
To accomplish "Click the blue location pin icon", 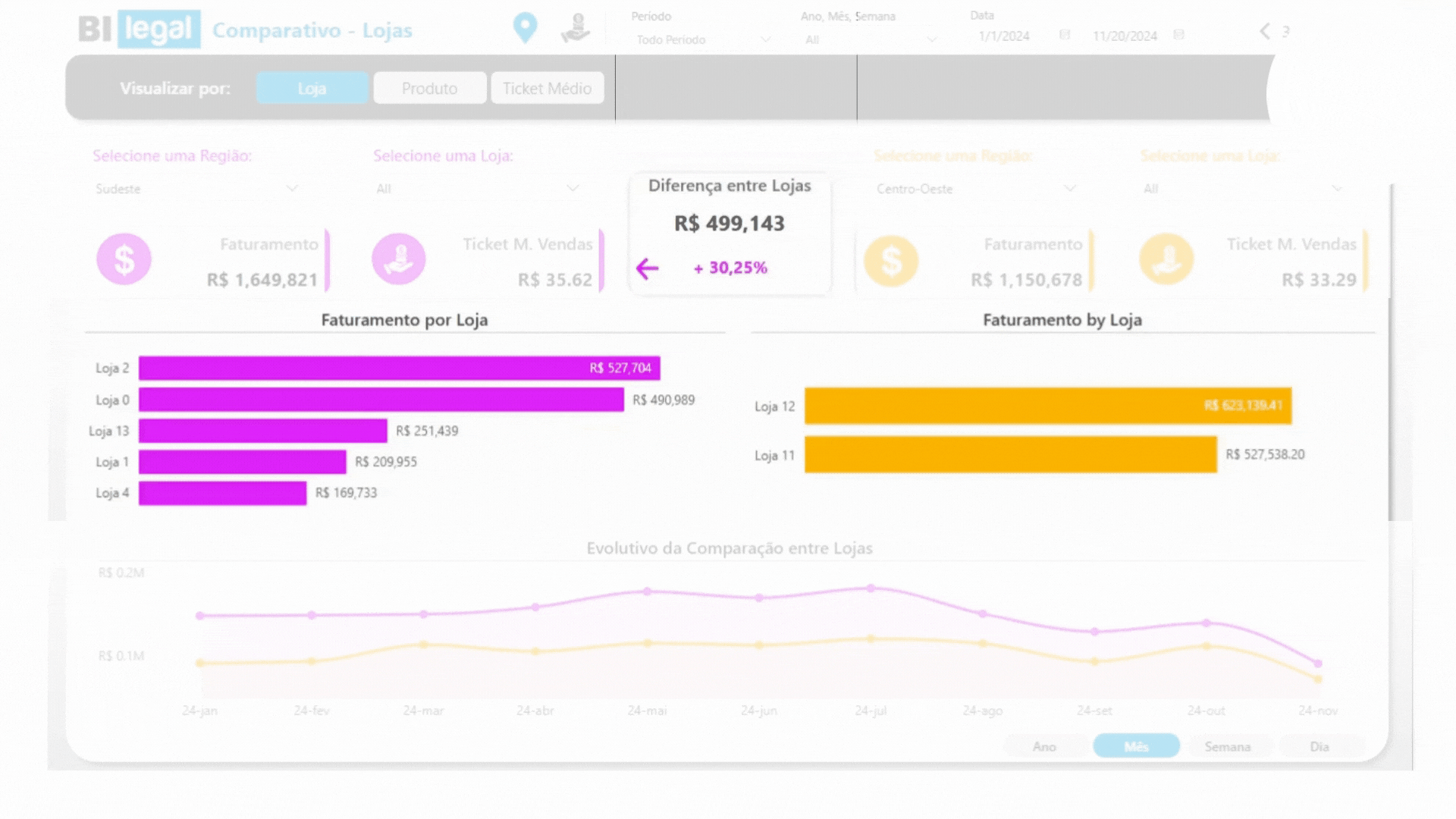I will pos(525,27).
